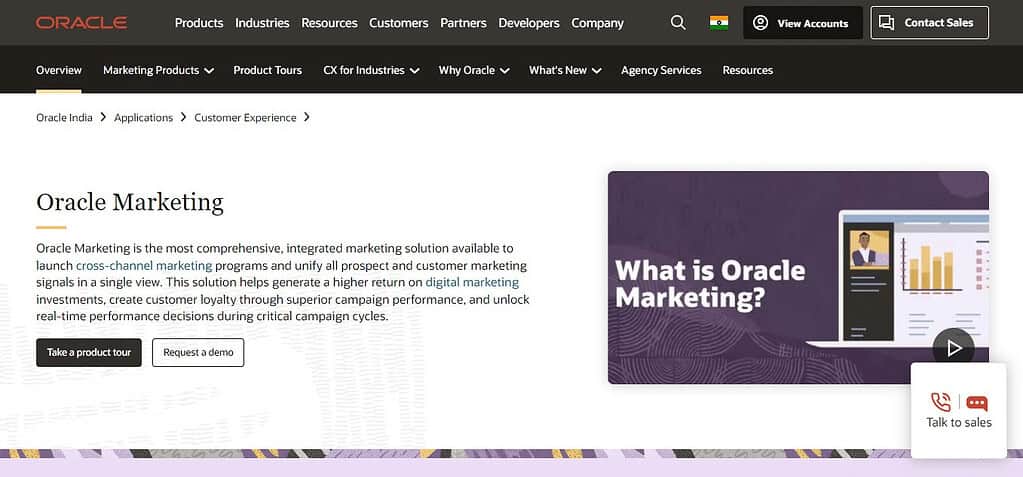Select the Overview tab
This screenshot has height=477, width=1023.
[x=59, y=70]
